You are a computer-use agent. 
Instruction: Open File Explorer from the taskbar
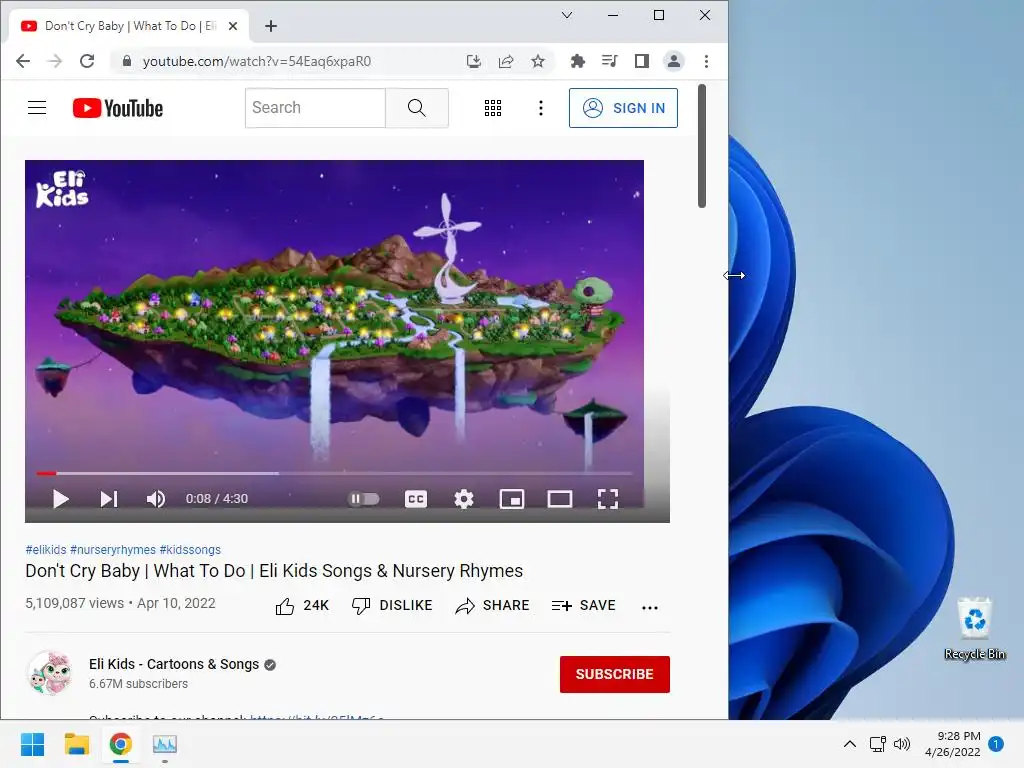point(76,744)
